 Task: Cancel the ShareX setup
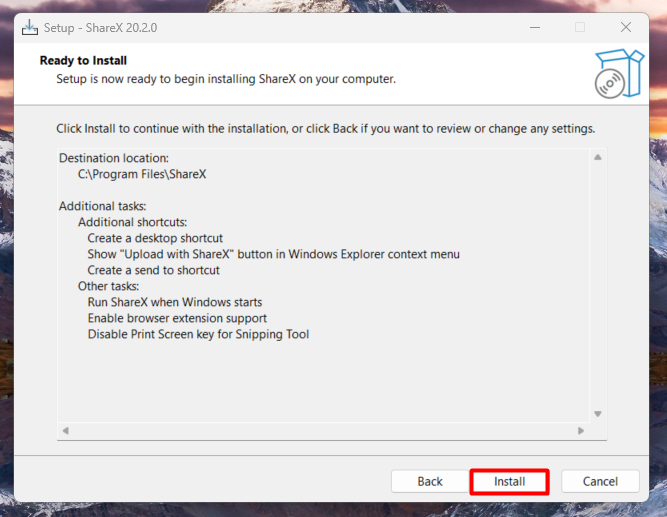[x=600, y=481]
